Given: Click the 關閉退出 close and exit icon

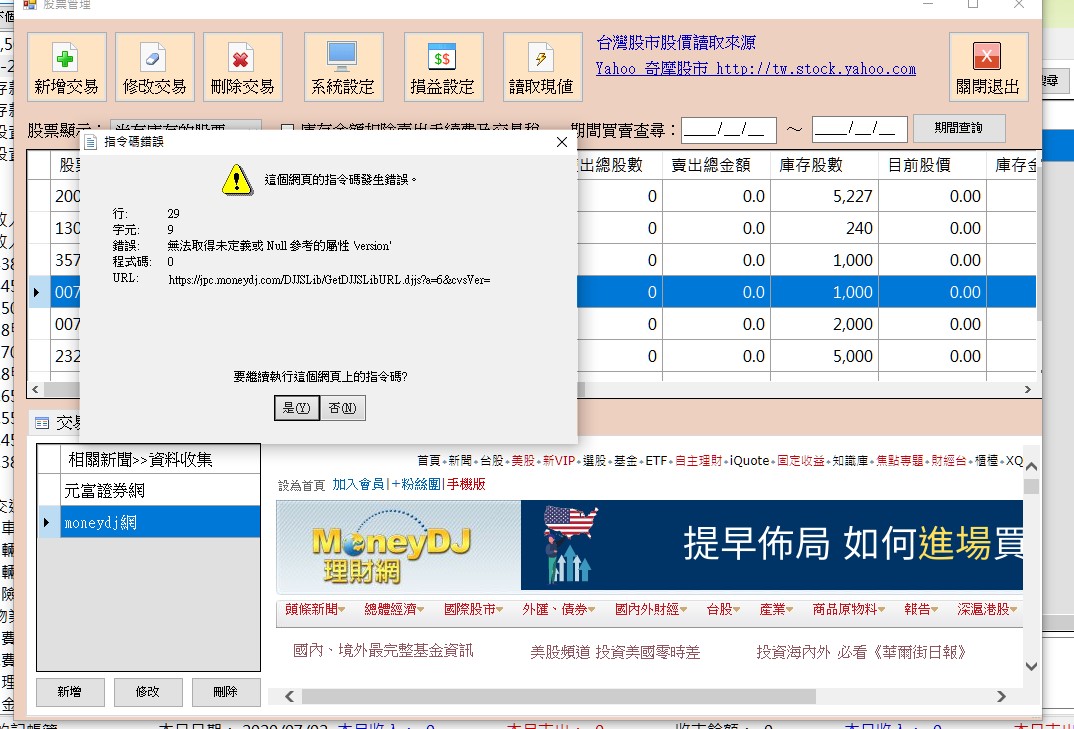Looking at the screenshot, I should (x=988, y=67).
